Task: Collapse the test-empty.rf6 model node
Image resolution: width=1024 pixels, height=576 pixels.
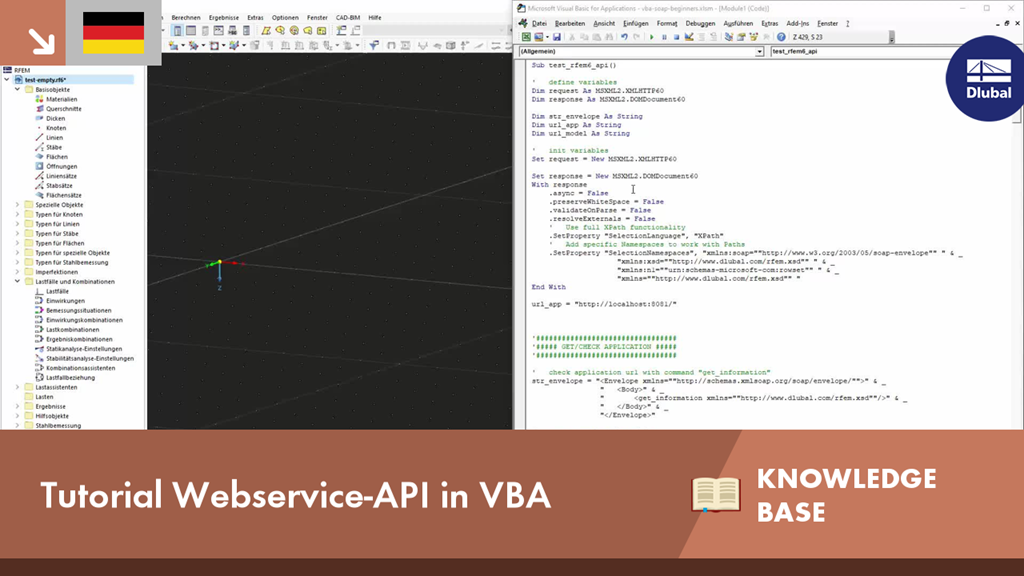Action: (x=7, y=80)
